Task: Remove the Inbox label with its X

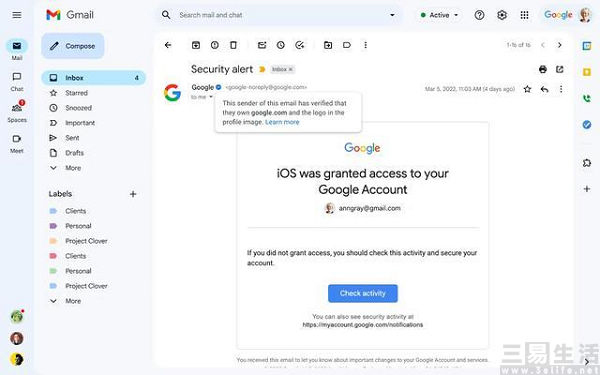Action: coord(290,69)
